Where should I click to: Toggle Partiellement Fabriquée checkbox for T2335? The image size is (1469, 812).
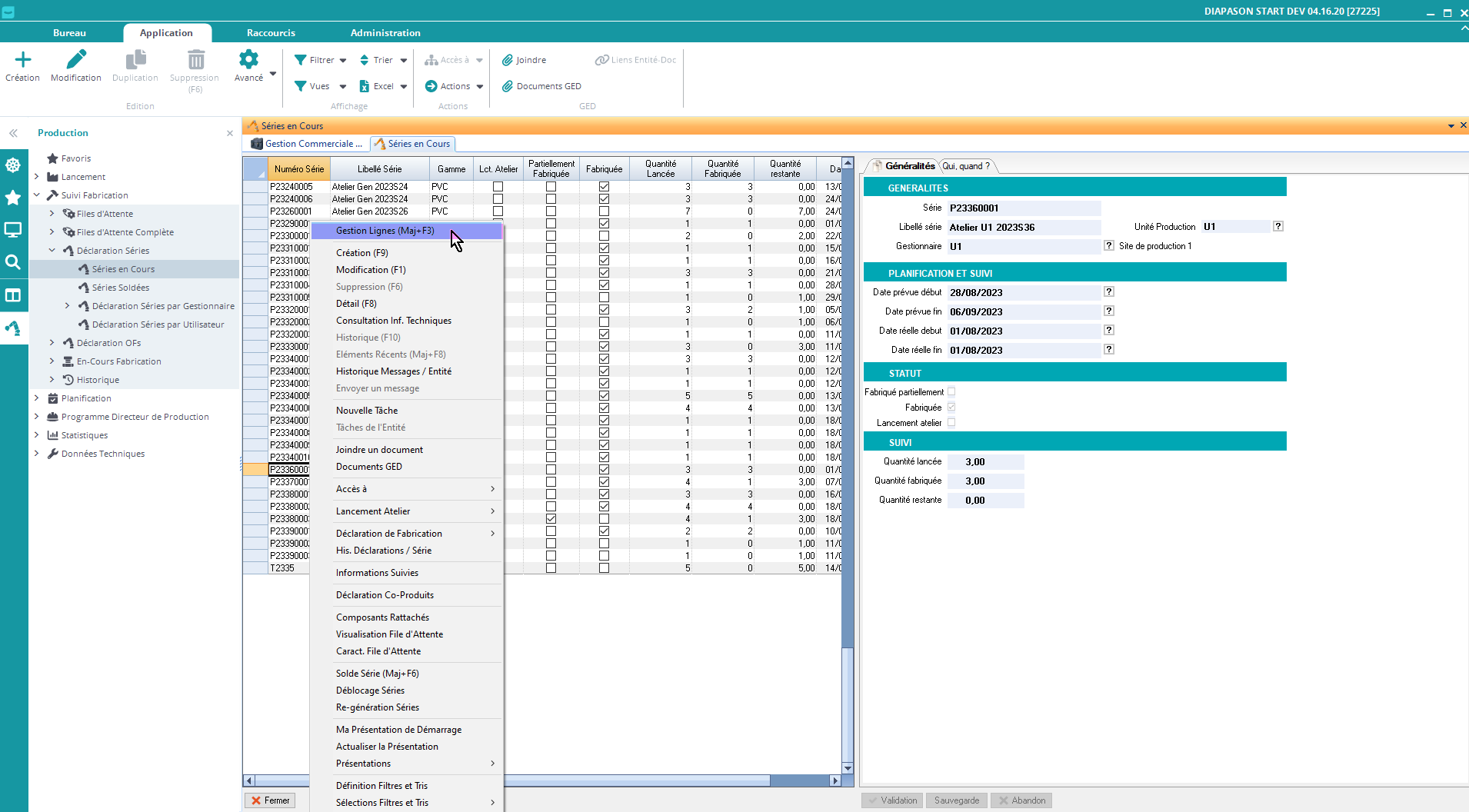[551, 568]
